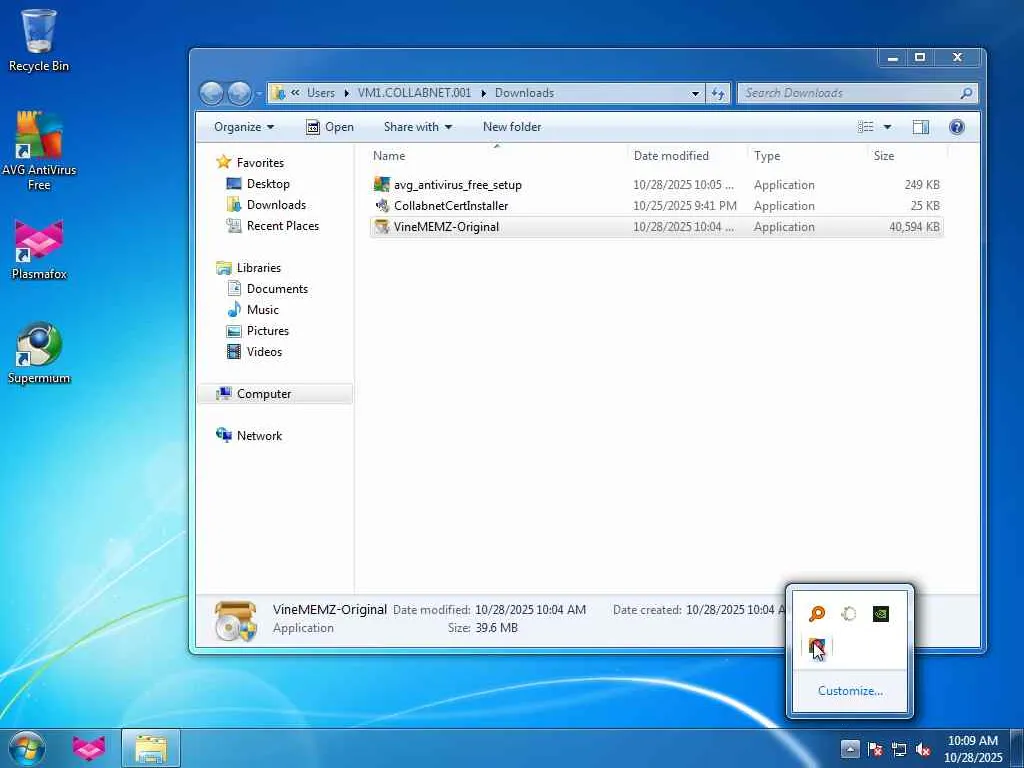Click the search magnifier icon

pyautogui.click(x=966, y=93)
